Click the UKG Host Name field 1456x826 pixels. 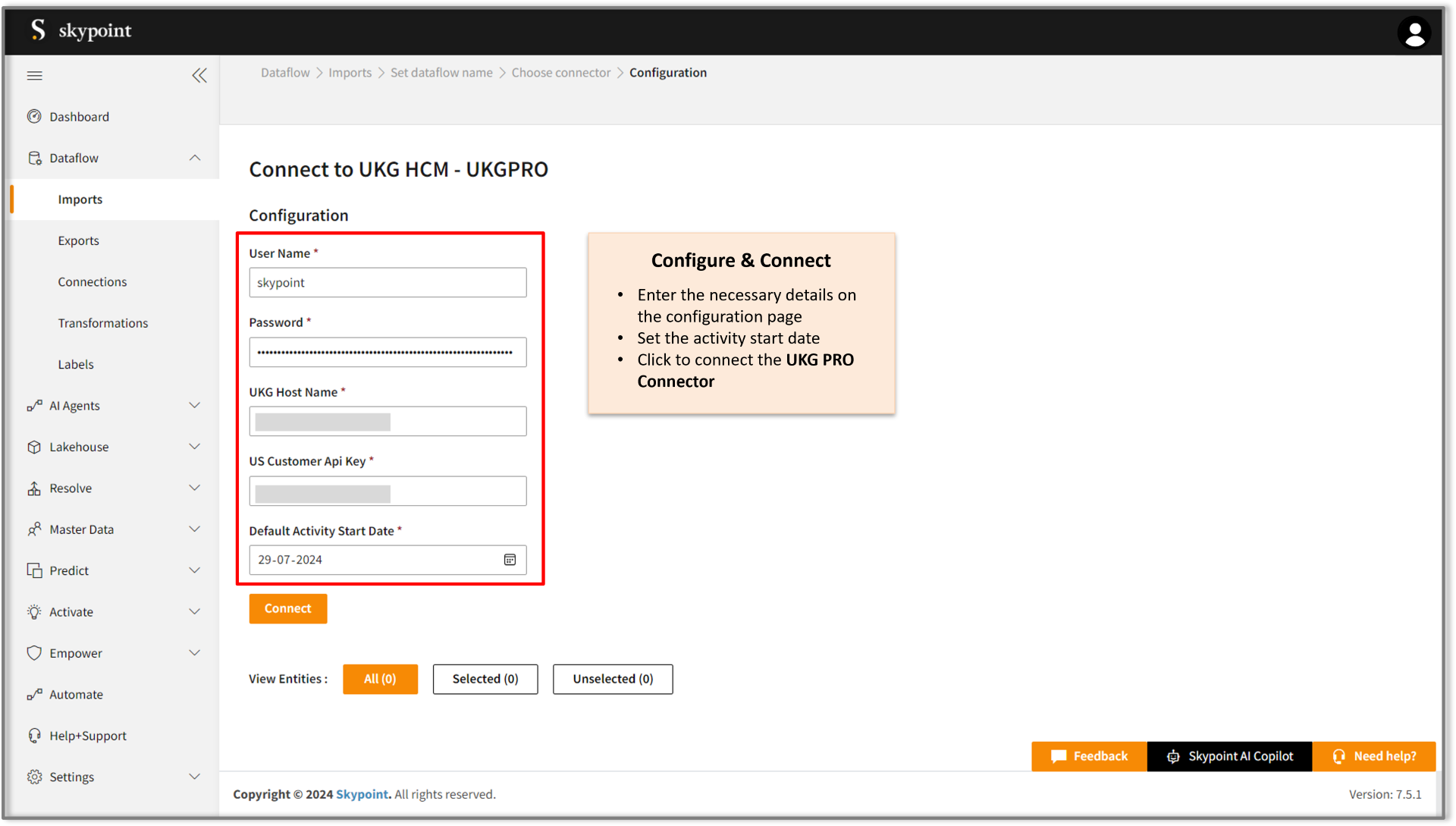(x=388, y=422)
